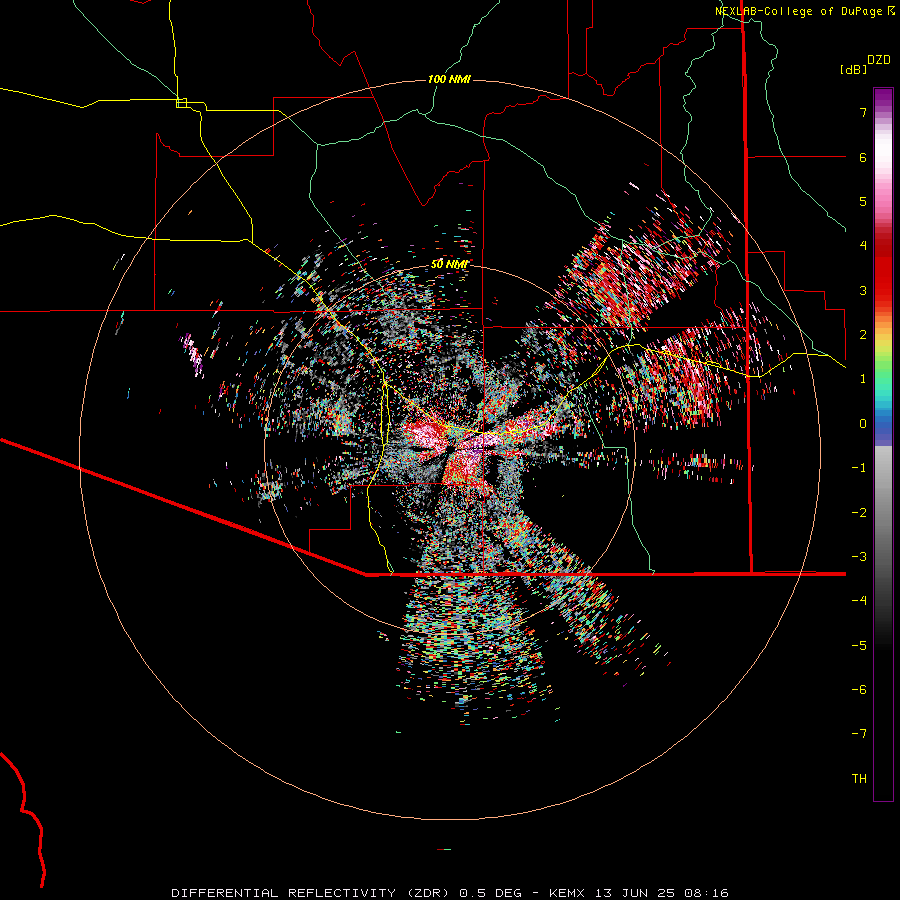Click the -6 dB label on color scale
This screenshot has height=900, width=900.
click(859, 690)
